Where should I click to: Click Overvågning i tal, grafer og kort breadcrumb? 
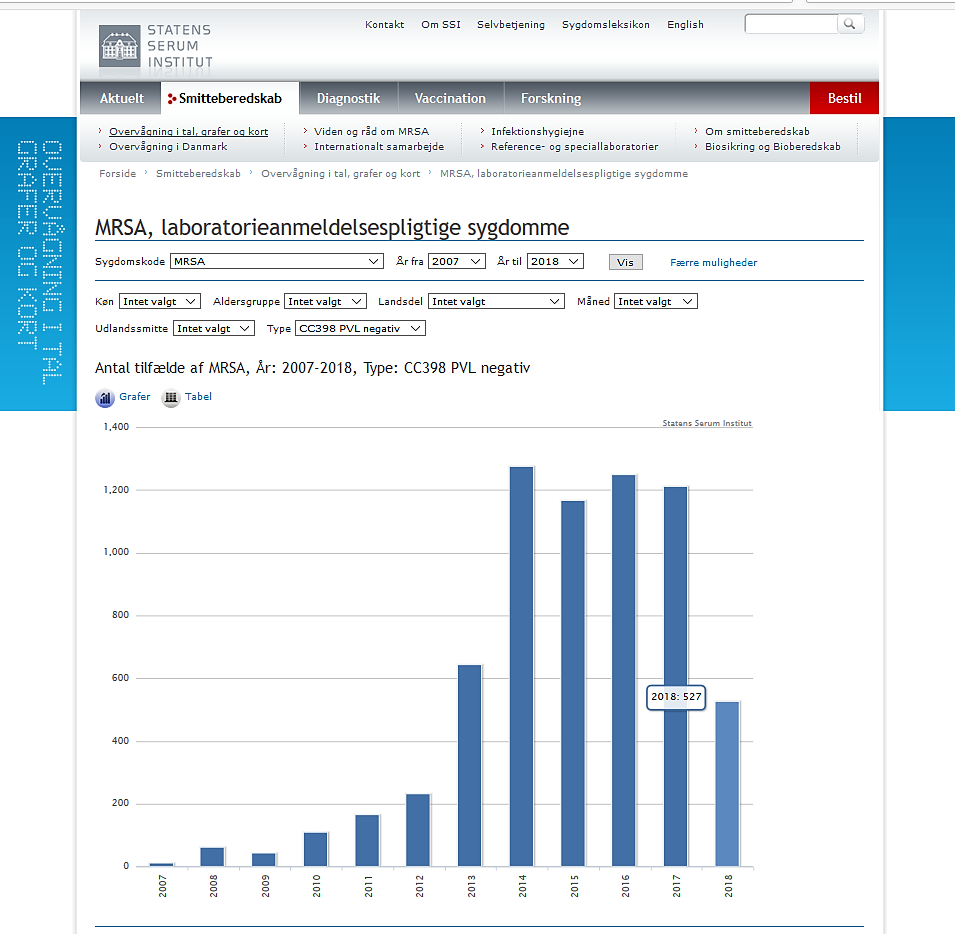click(340, 174)
